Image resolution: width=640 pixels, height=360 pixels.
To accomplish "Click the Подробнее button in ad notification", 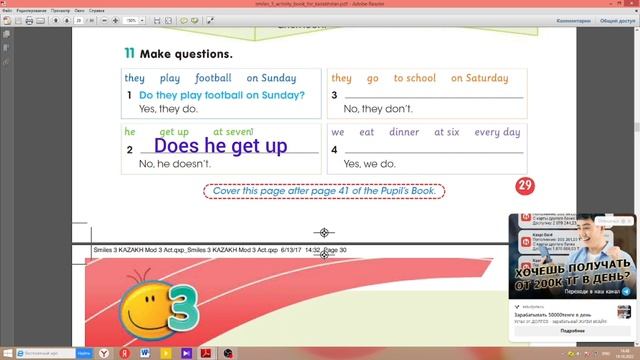I will pos(572,331).
